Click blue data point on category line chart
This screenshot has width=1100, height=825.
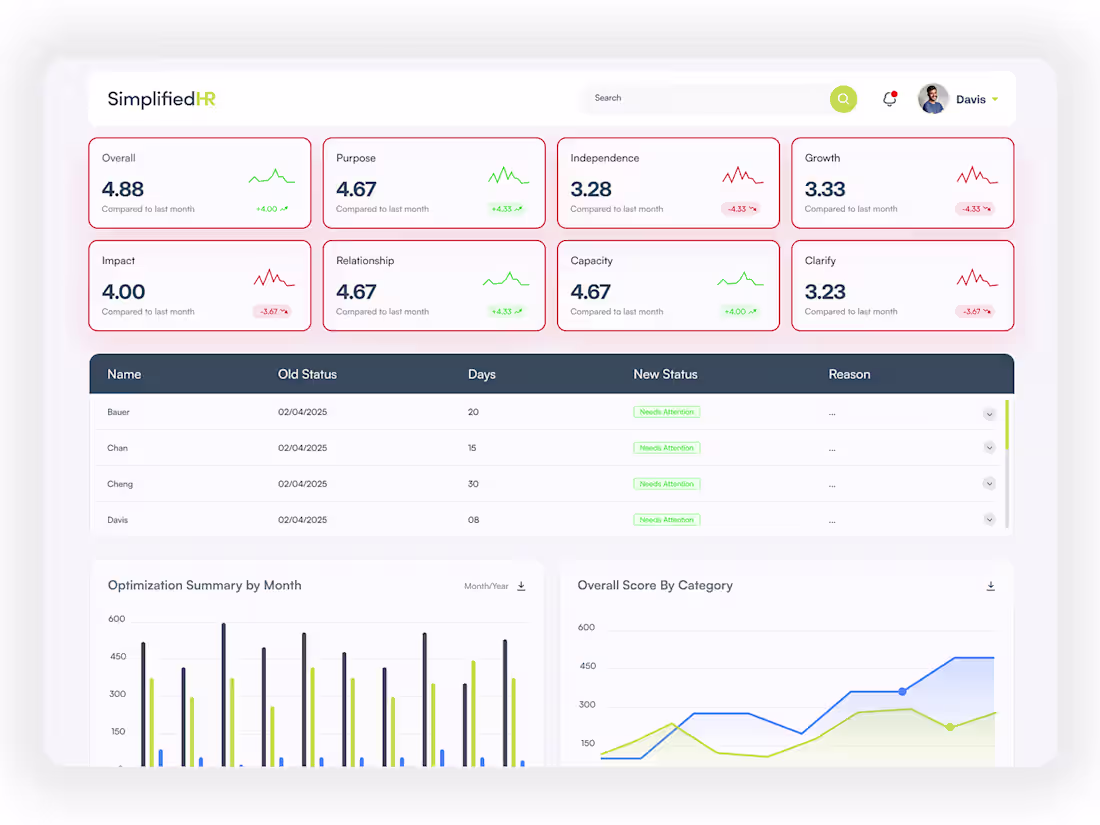[x=902, y=692]
